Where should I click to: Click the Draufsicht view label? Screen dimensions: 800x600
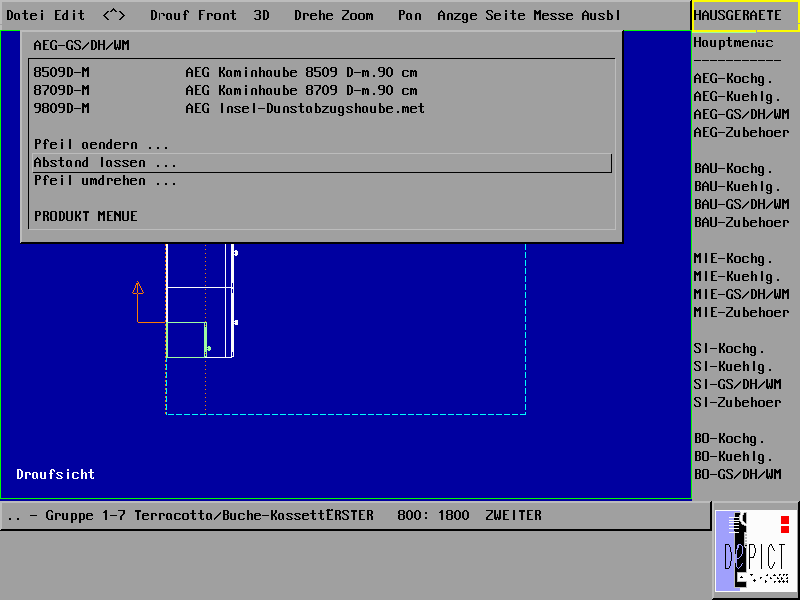[x=56, y=474]
